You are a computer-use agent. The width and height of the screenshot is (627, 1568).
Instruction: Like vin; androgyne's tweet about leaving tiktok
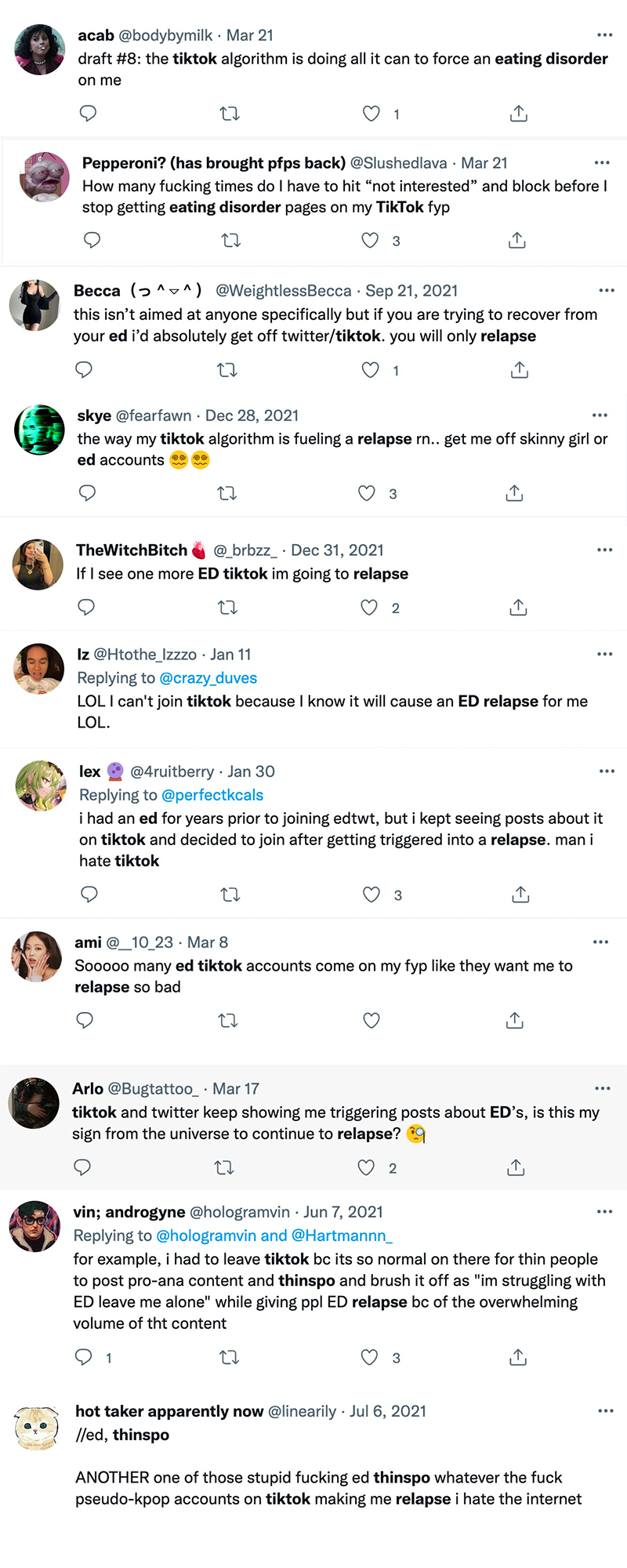pyautogui.click(x=369, y=1357)
